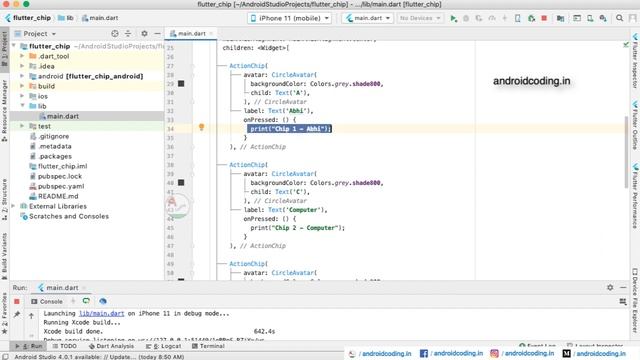Click the up arrow in Run console

(x=31, y=315)
